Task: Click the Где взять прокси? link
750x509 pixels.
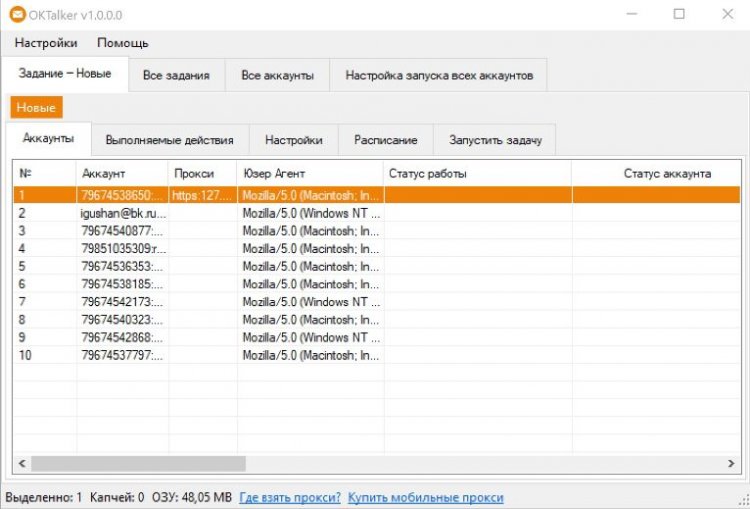Action: pos(290,497)
